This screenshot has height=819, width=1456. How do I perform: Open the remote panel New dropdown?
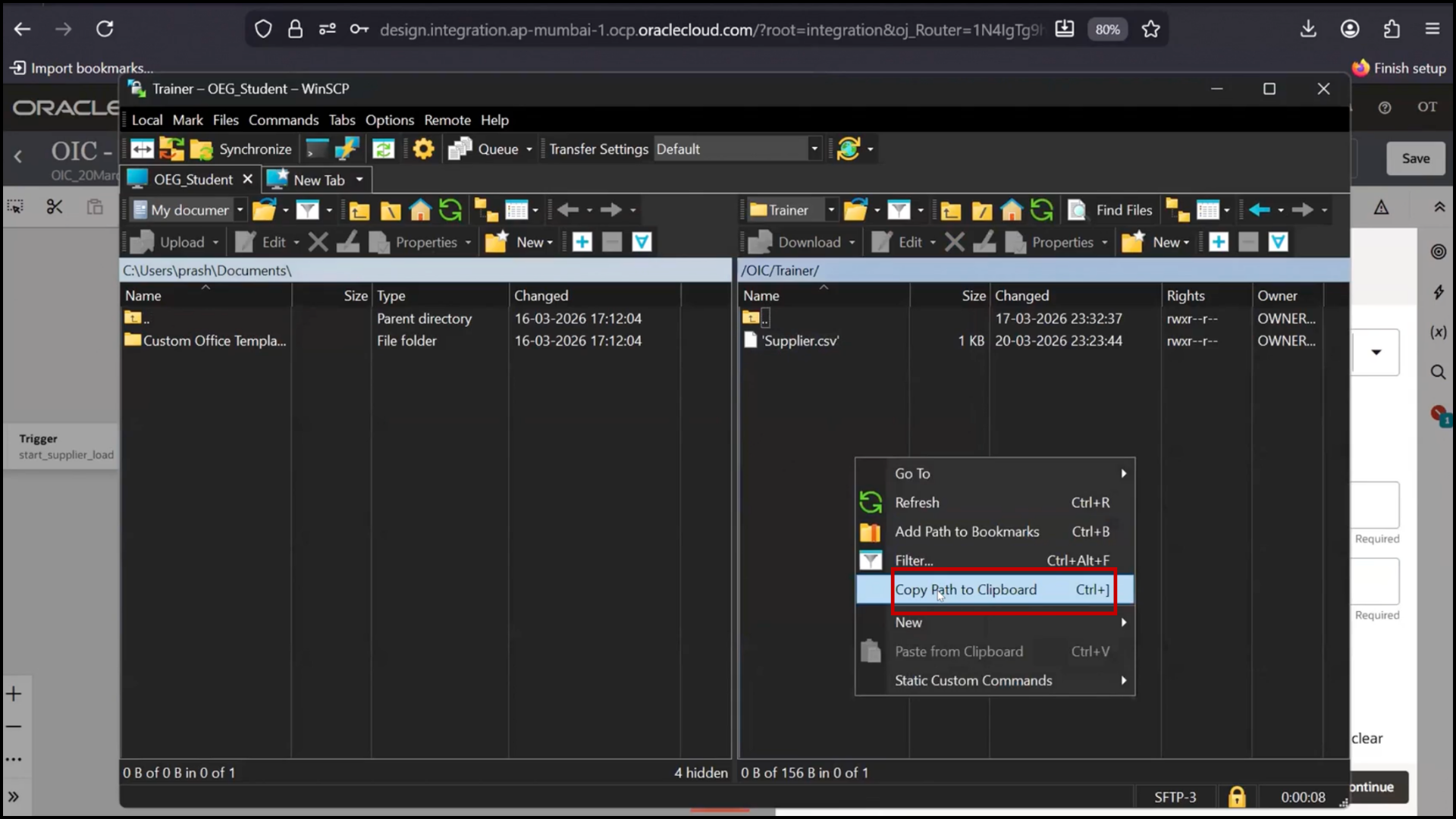click(1171, 242)
